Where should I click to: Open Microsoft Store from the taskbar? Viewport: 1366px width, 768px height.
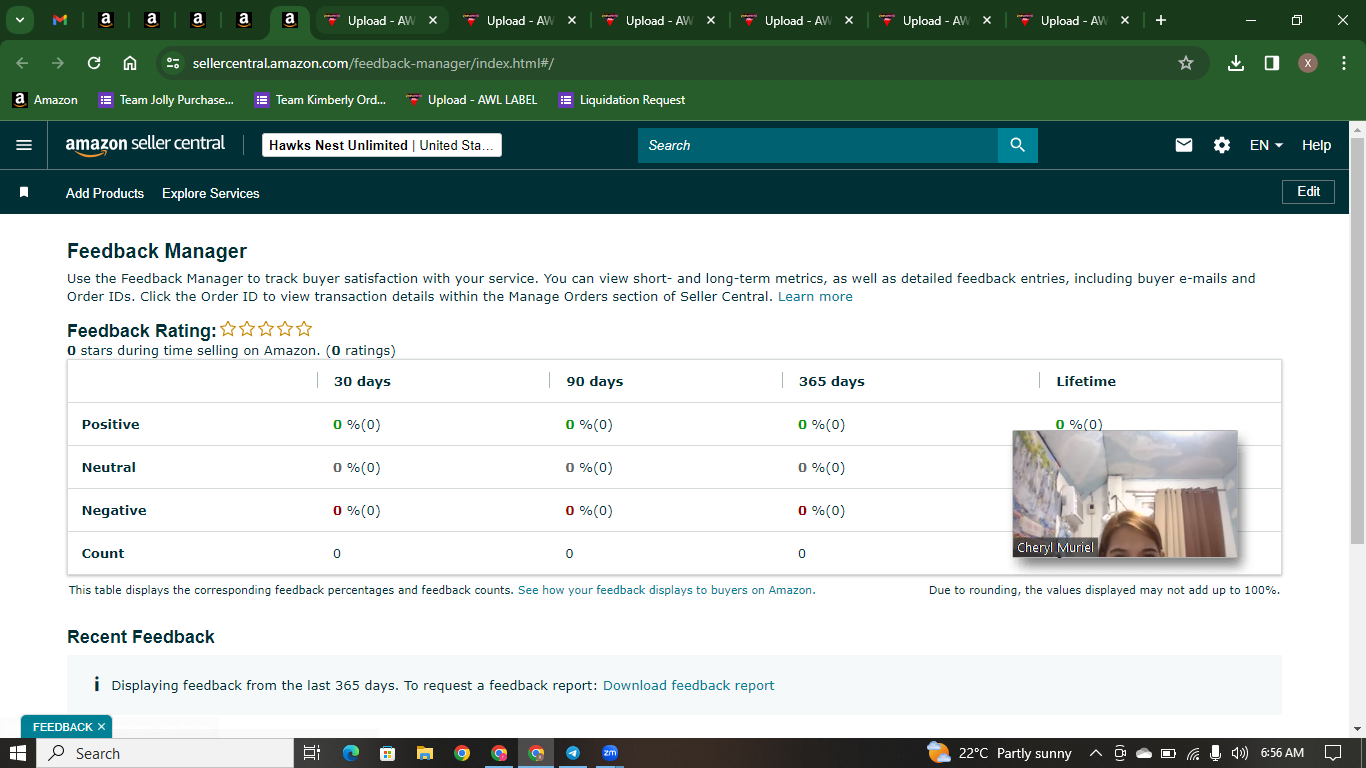(x=387, y=753)
